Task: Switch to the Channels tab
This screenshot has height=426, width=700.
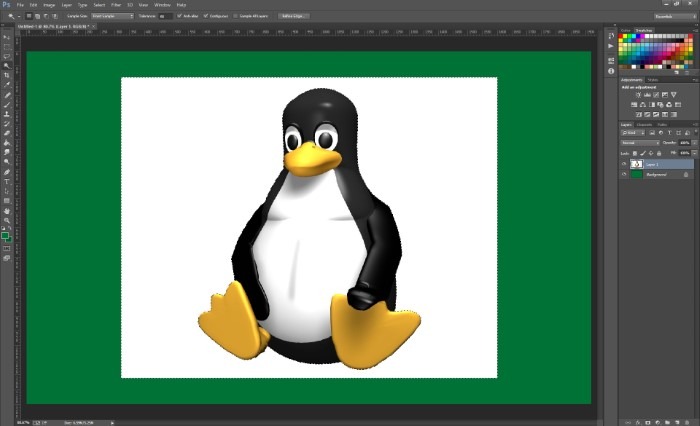Action: (x=644, y=125)
